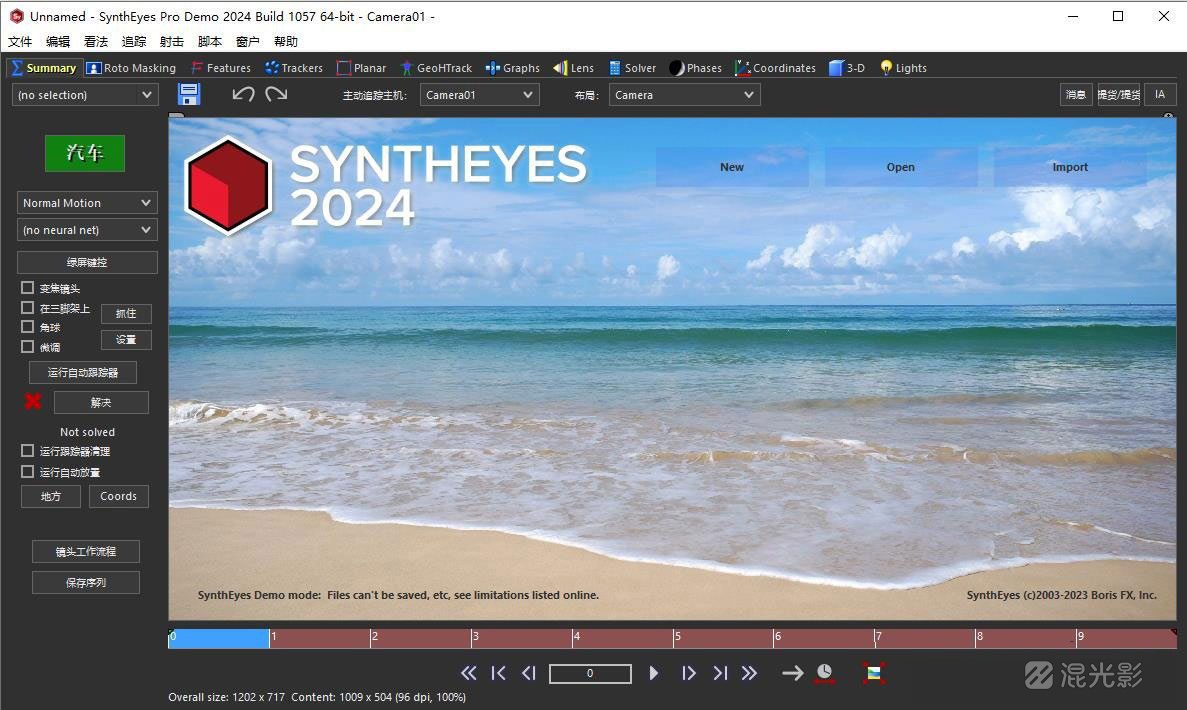Click the undo arrow icon
The image size is (1187, 710).
click(x=243, y=95)
